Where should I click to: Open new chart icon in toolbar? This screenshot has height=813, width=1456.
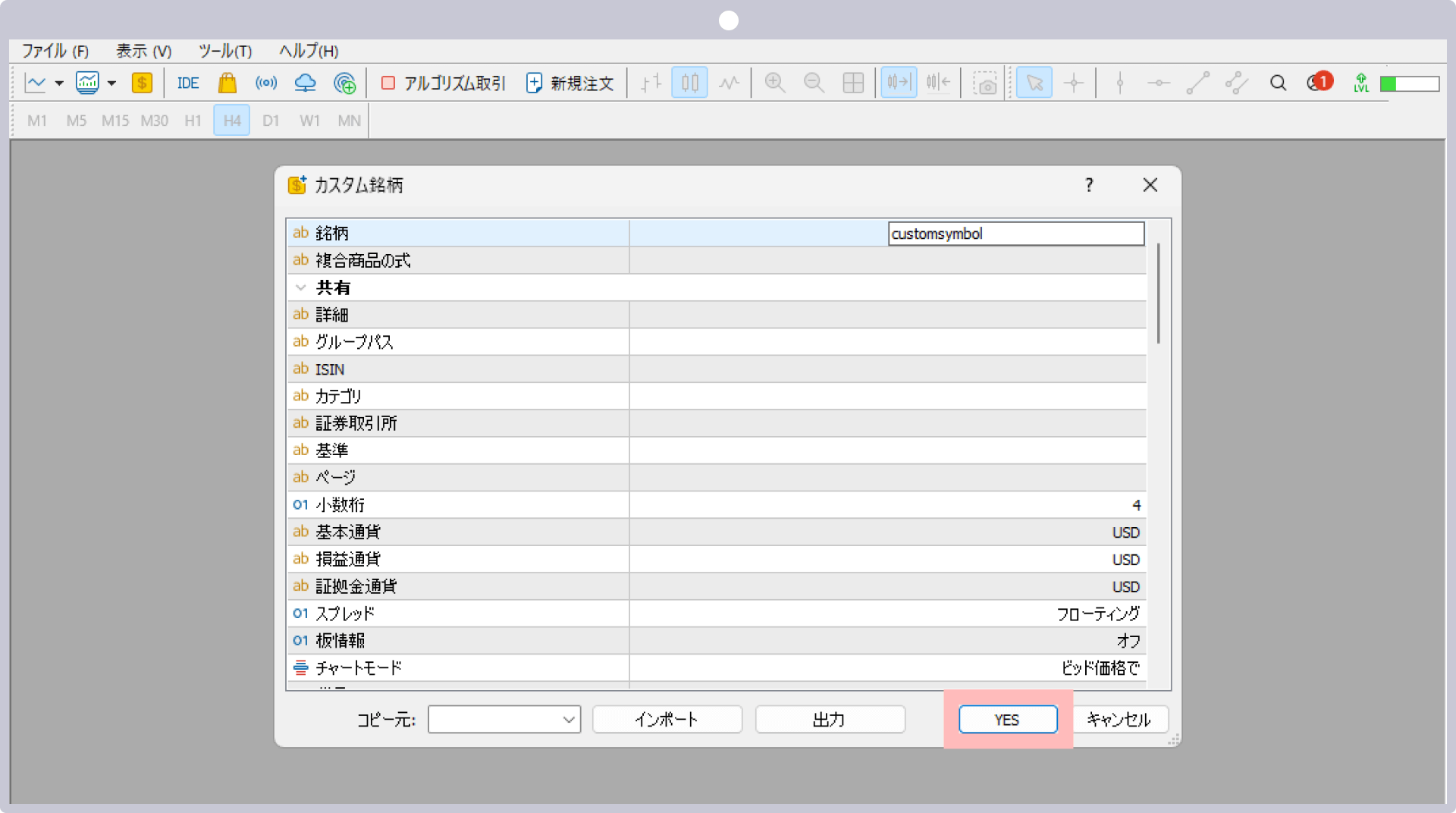pos(36,83)
